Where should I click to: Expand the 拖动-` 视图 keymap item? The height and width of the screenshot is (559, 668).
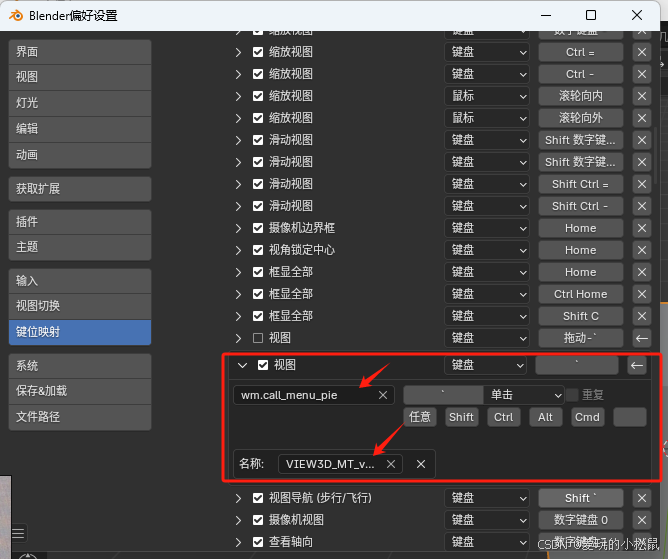point(238,338)
